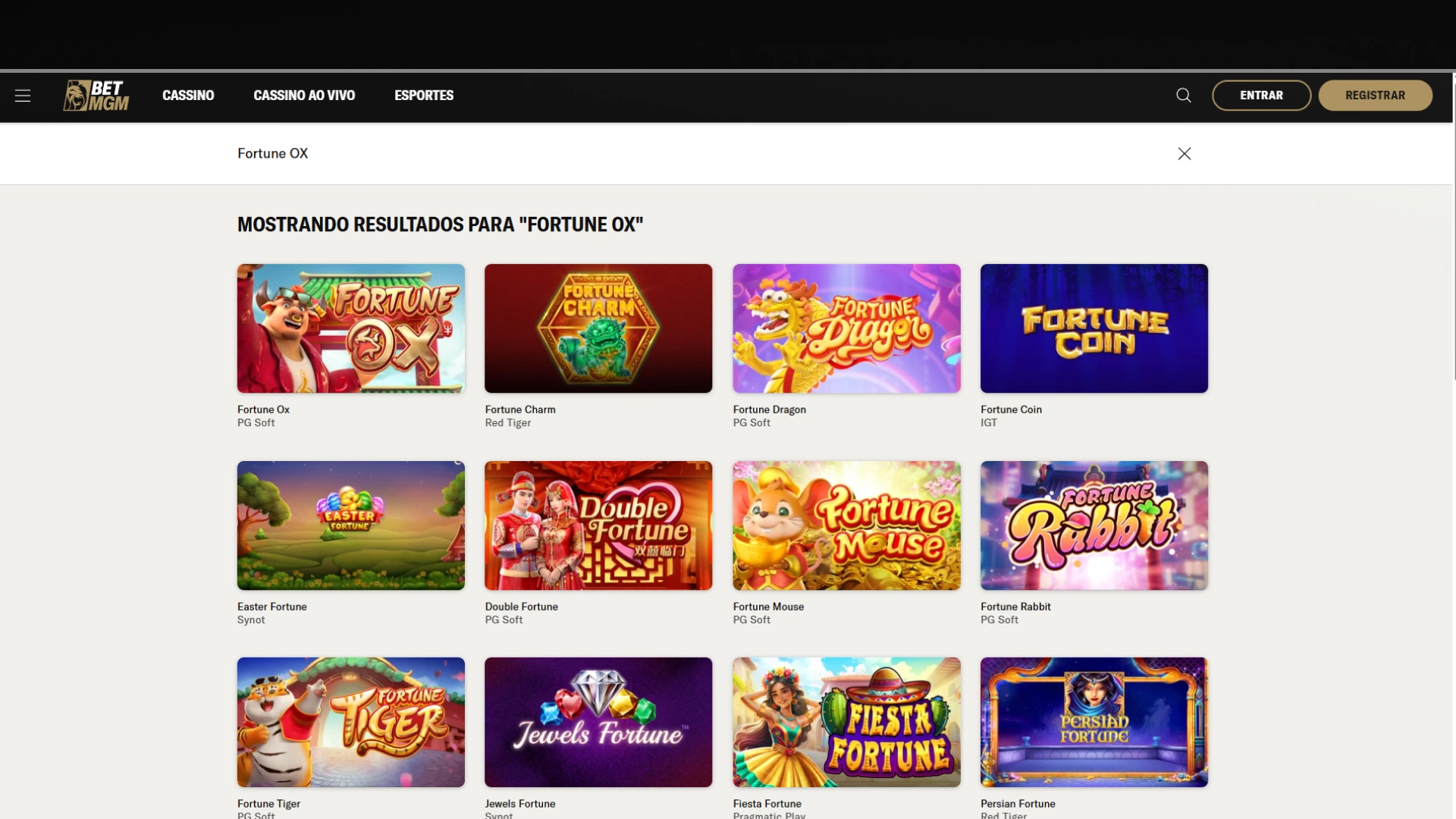This screenshot has height=819, width=1456.
Task: Go to Esportes section
Action: coord(424,96)
